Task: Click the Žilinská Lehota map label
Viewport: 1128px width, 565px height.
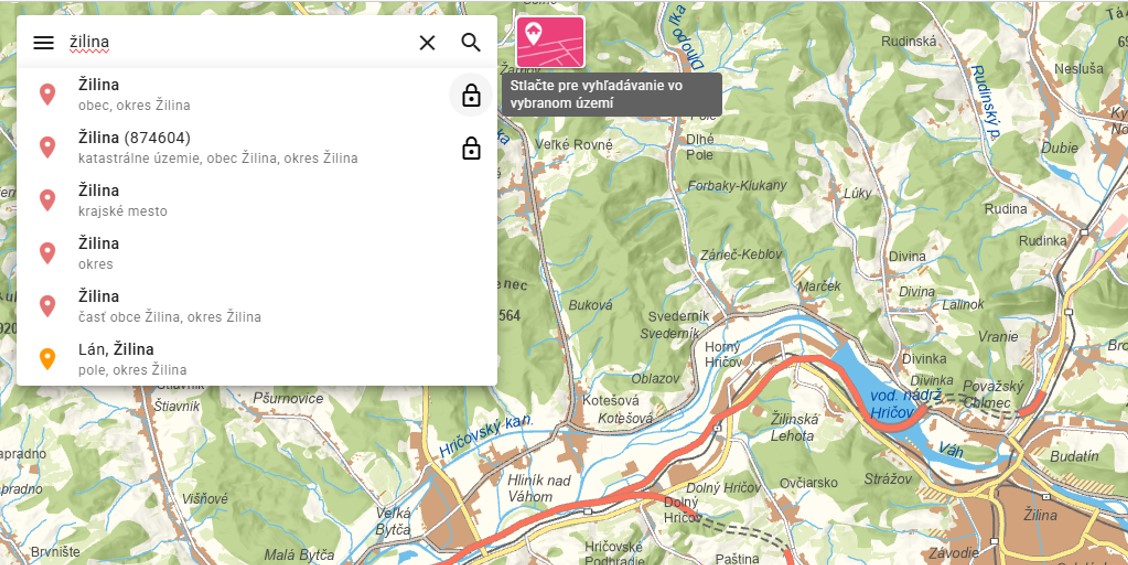Action: pos(795,426)
